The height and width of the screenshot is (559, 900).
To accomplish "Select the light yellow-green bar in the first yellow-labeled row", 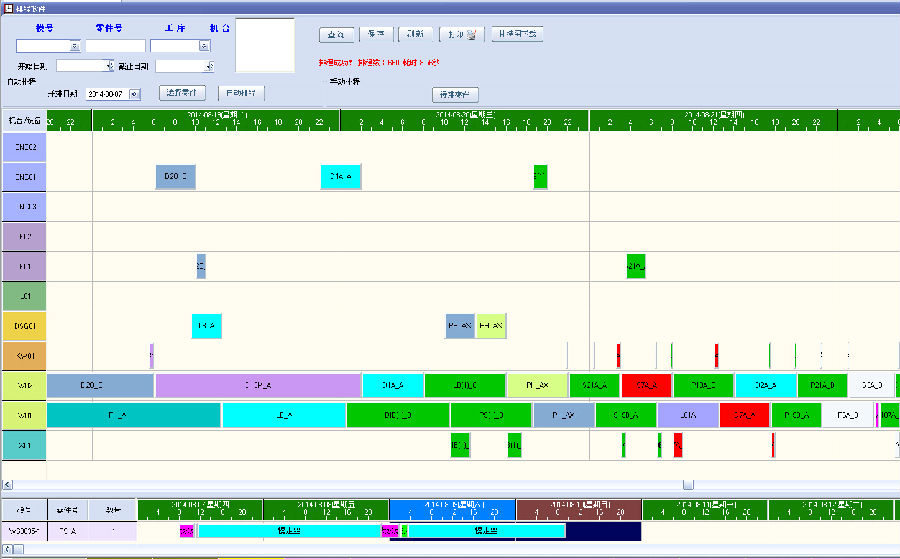I will [537, 386].
